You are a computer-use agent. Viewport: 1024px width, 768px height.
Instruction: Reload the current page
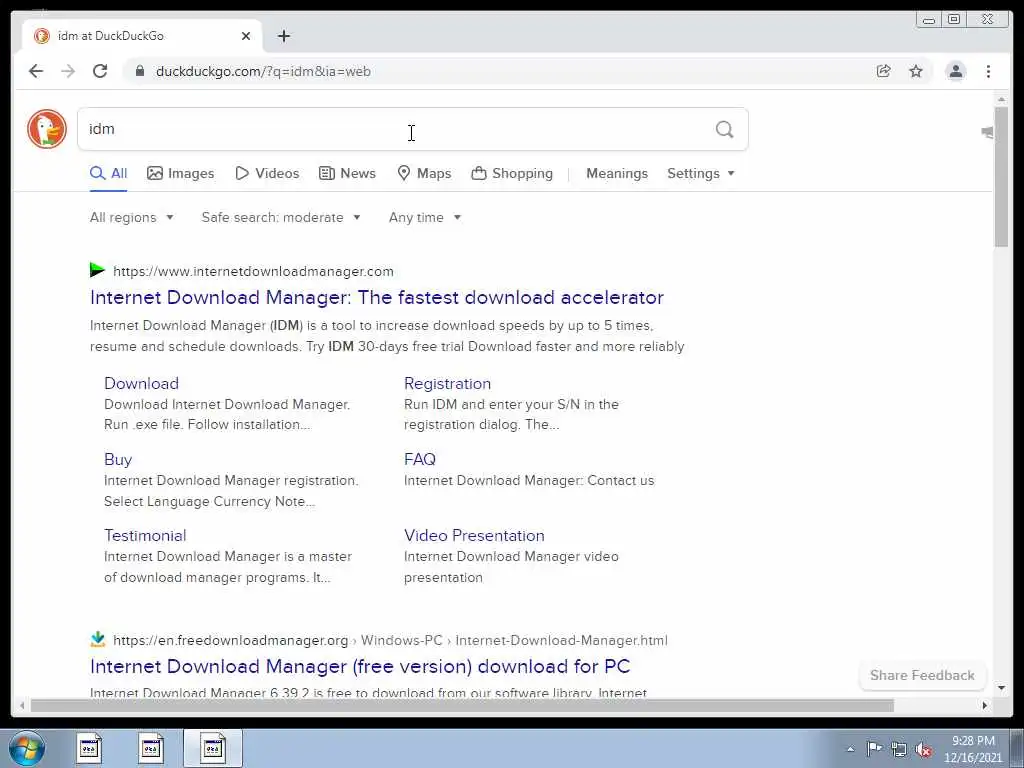(x=100, y=71)
